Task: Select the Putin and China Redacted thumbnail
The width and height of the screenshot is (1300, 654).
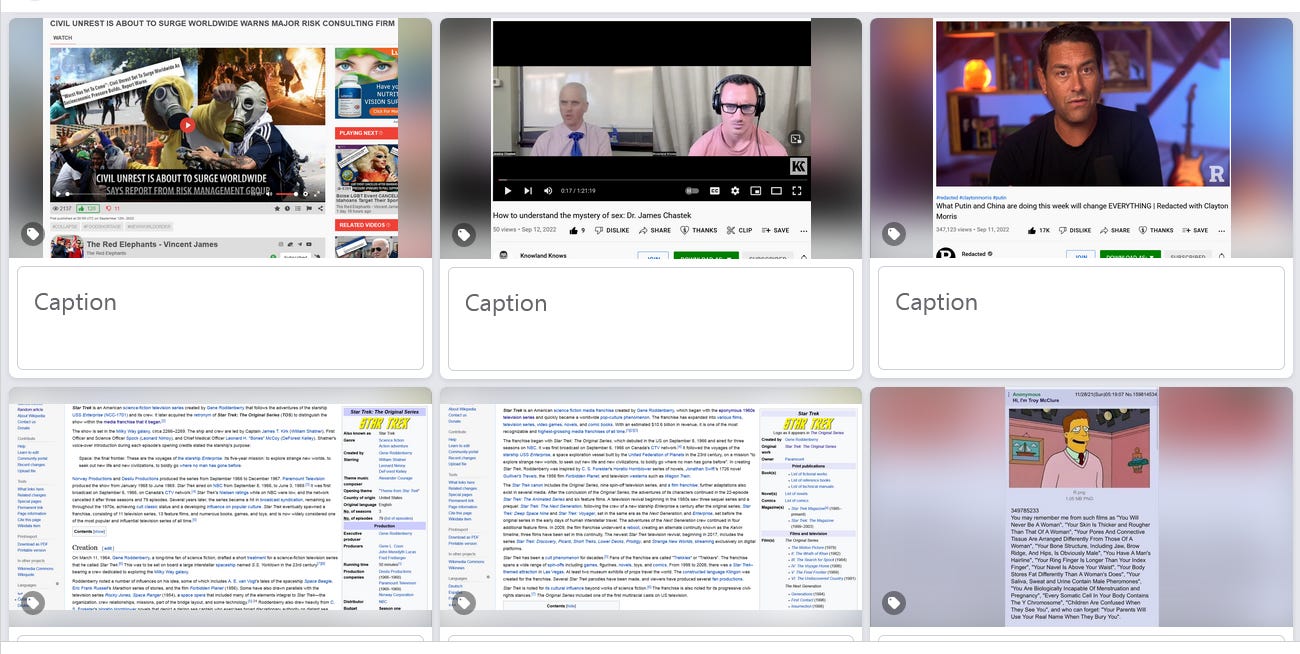Action: (x=1081, y=138)
